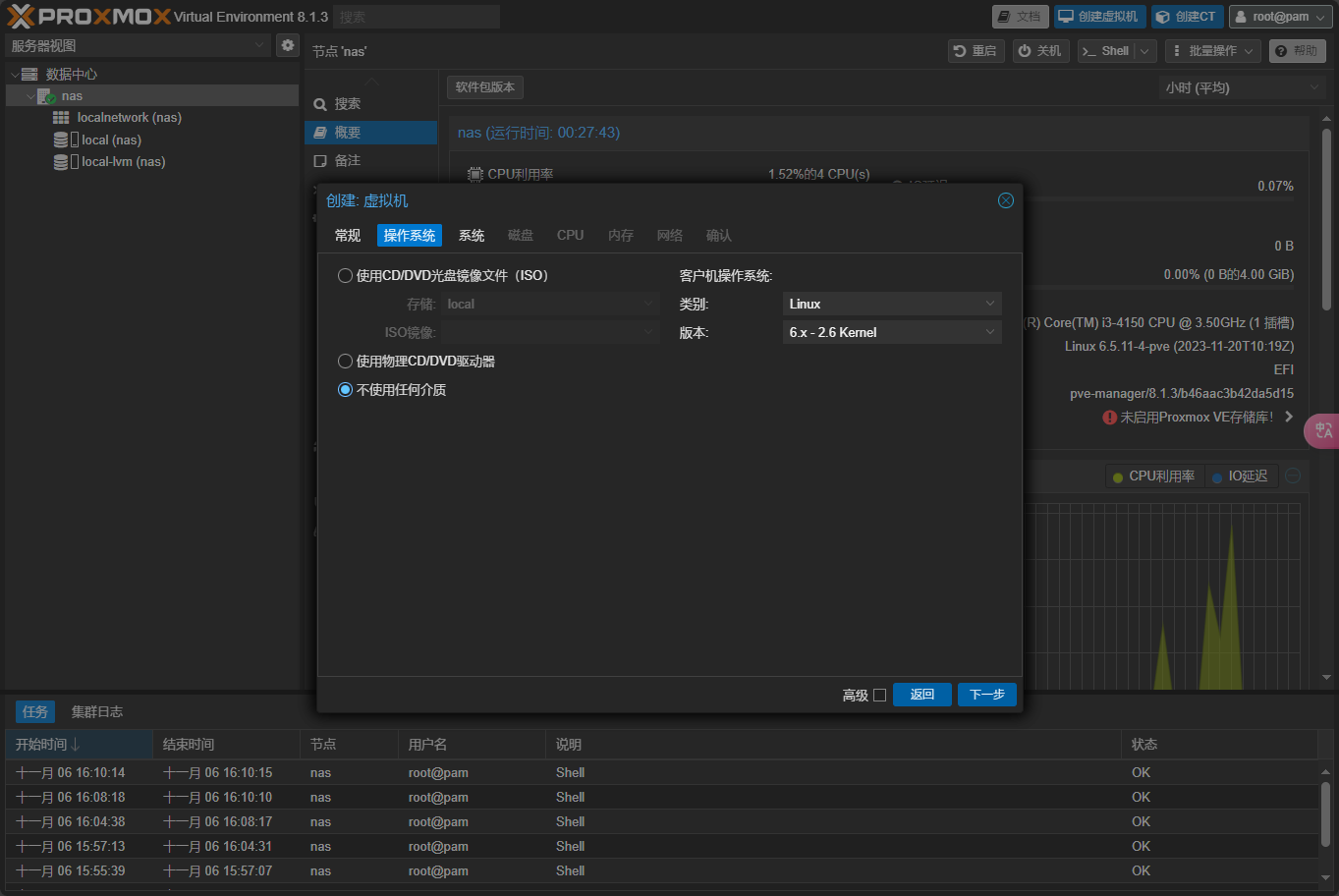Open the 版本 6.x - 2.6 Kernel dropdown
The width and height of the screenshot is (1339, 896).
click(892, 333)
